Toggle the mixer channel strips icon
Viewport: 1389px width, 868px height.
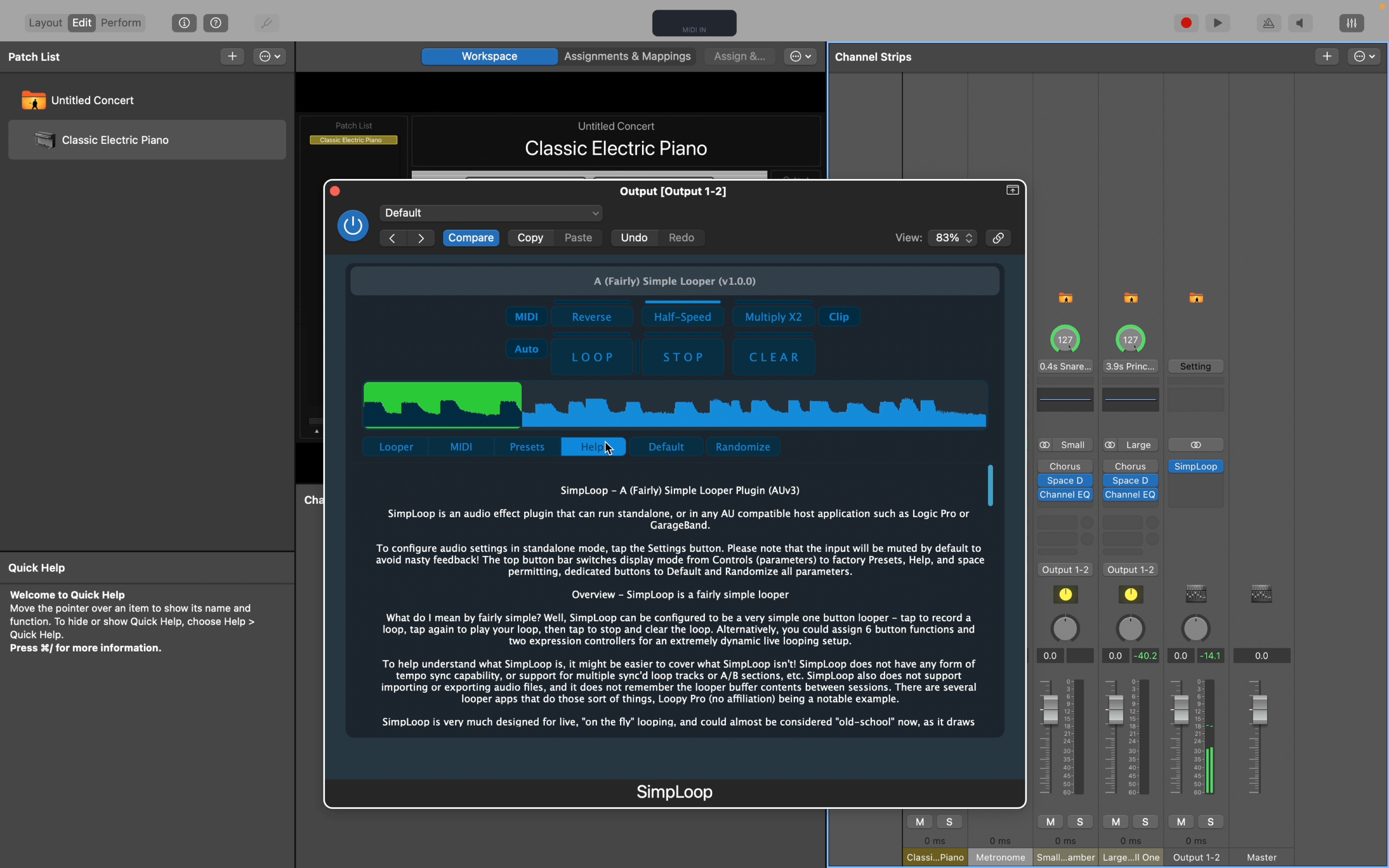(1352, 23)
